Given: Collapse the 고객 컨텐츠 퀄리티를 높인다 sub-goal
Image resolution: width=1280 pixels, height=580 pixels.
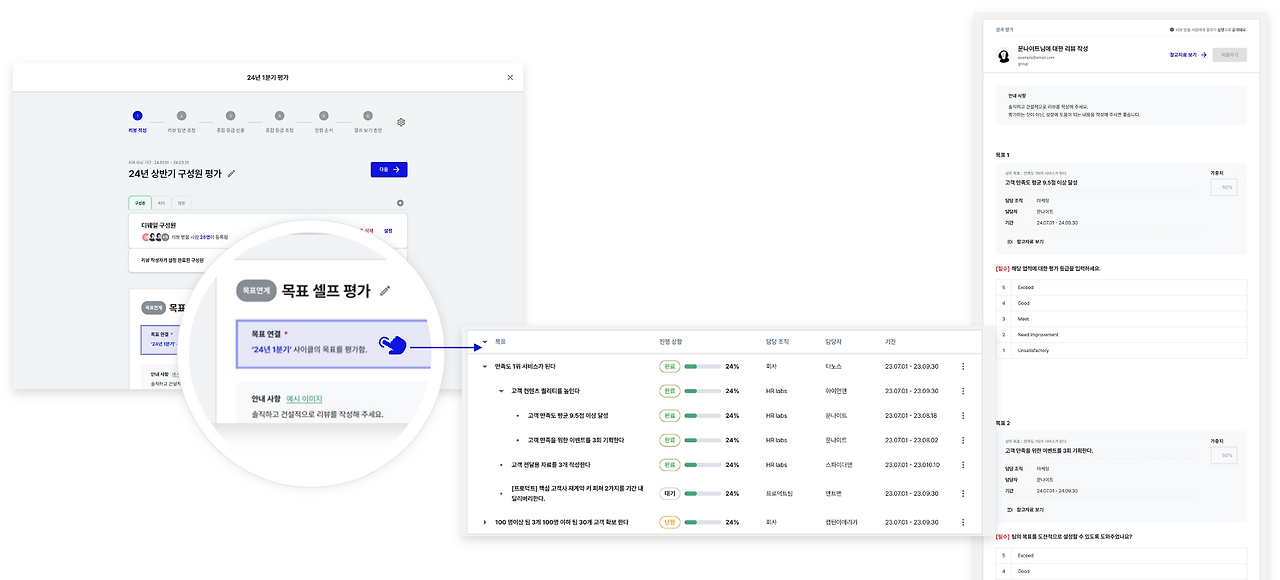Looking at the screenshot, I should click(501, 391).
